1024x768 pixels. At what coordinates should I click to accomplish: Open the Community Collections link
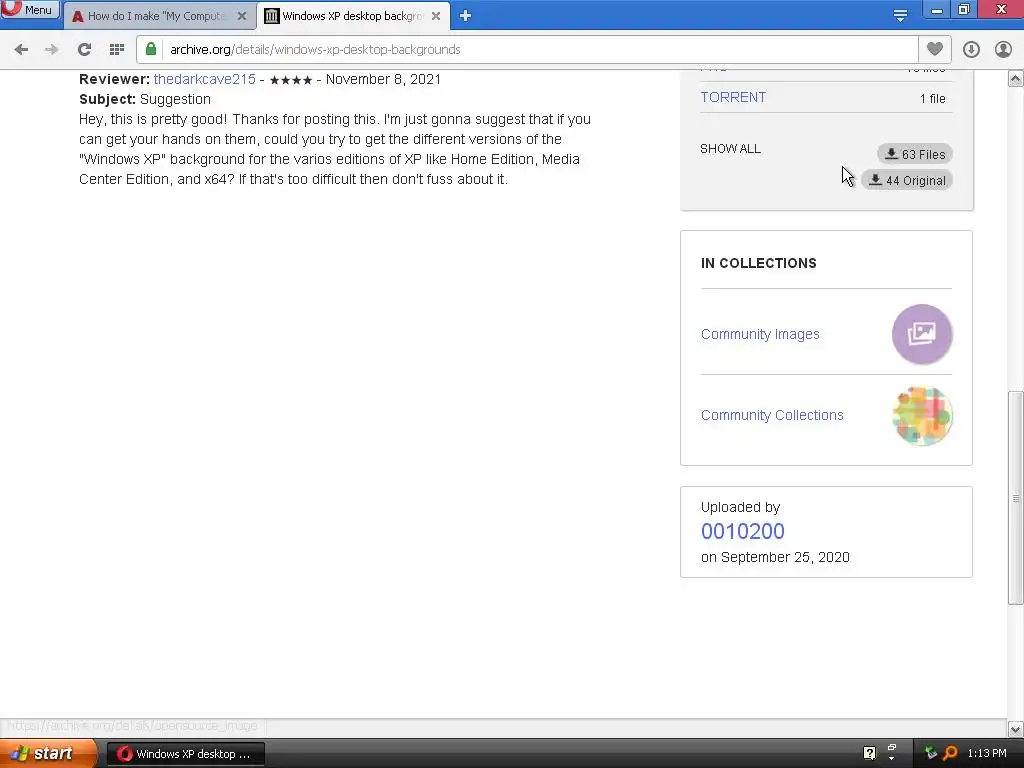(772, 415)
